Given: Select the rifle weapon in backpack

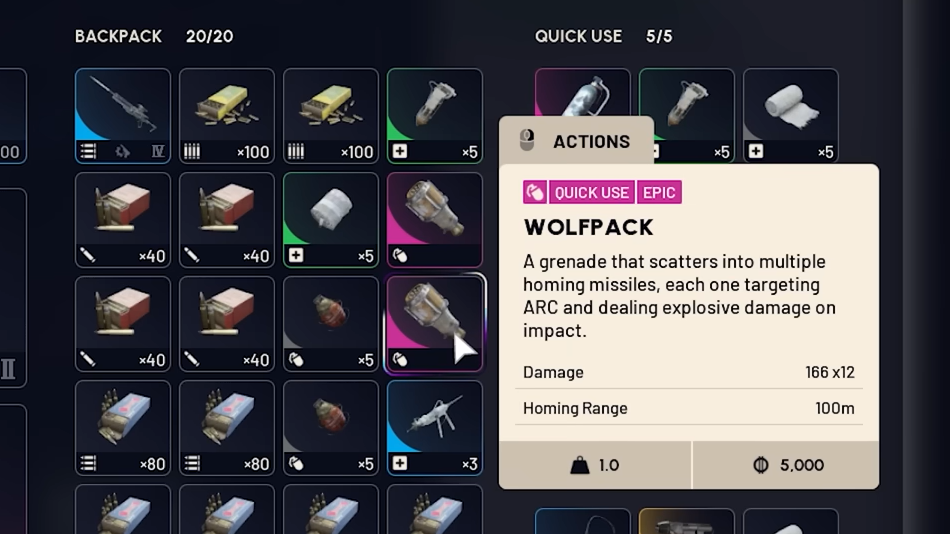Looking at the screenshot, I should pos(123,115).
